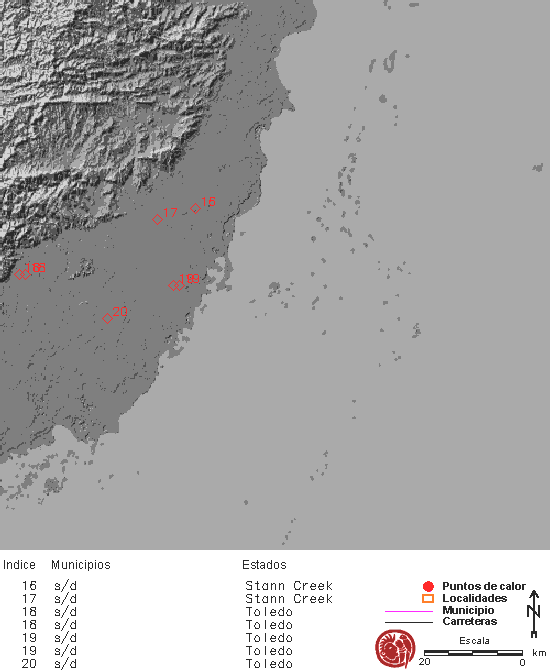Click the Escala kilometer scale bar
The image size is (550, 670).
click(473, 652)
